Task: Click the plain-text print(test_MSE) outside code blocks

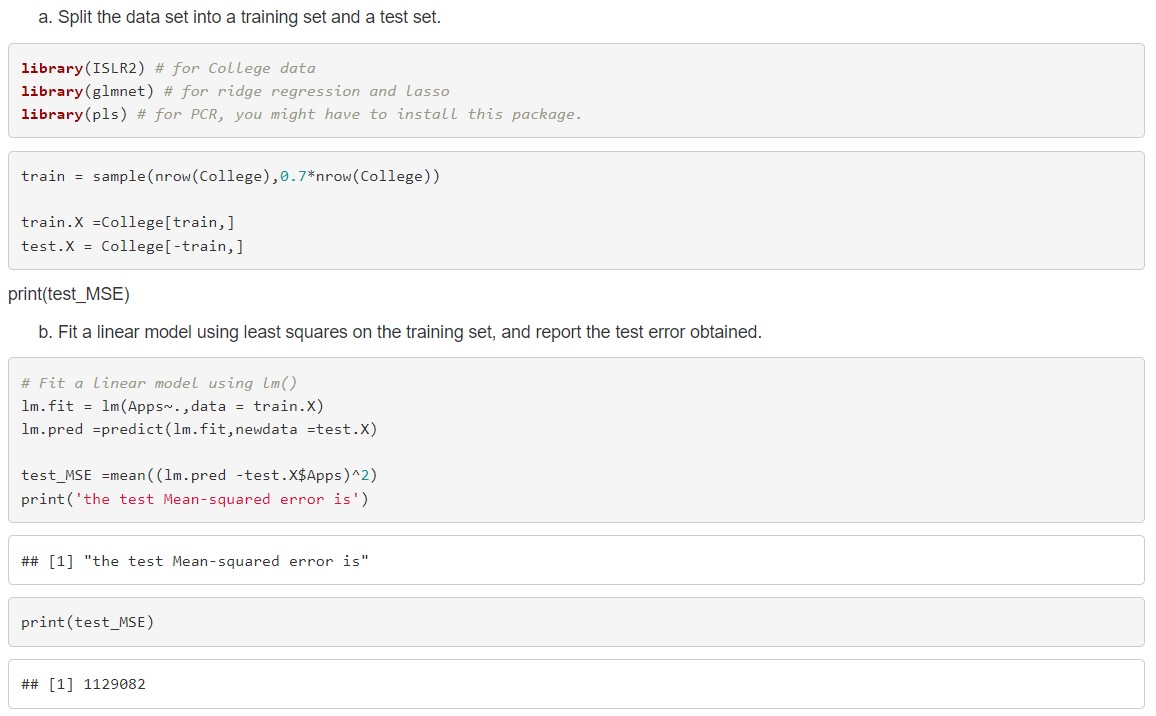Action: 69,294
